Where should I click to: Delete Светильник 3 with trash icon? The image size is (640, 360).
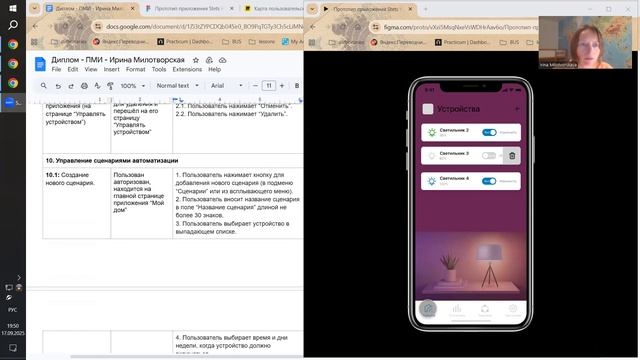point(512,156)
